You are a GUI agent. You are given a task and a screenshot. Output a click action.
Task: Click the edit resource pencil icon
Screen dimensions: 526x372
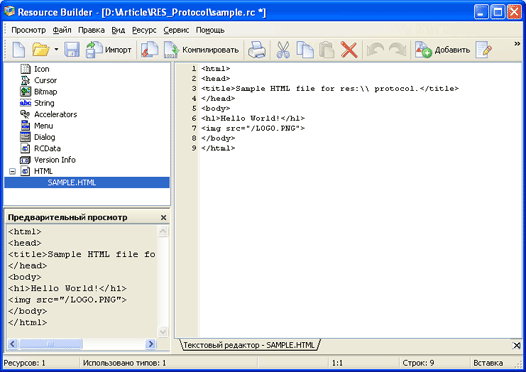pyautogui.click(x=483, y=50)
